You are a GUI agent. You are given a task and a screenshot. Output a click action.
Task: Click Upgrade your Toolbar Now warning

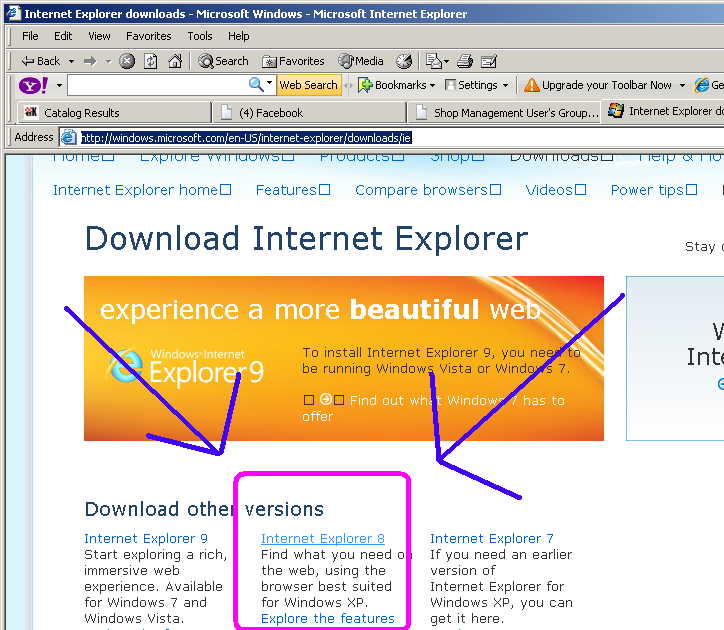click(597, 85)
